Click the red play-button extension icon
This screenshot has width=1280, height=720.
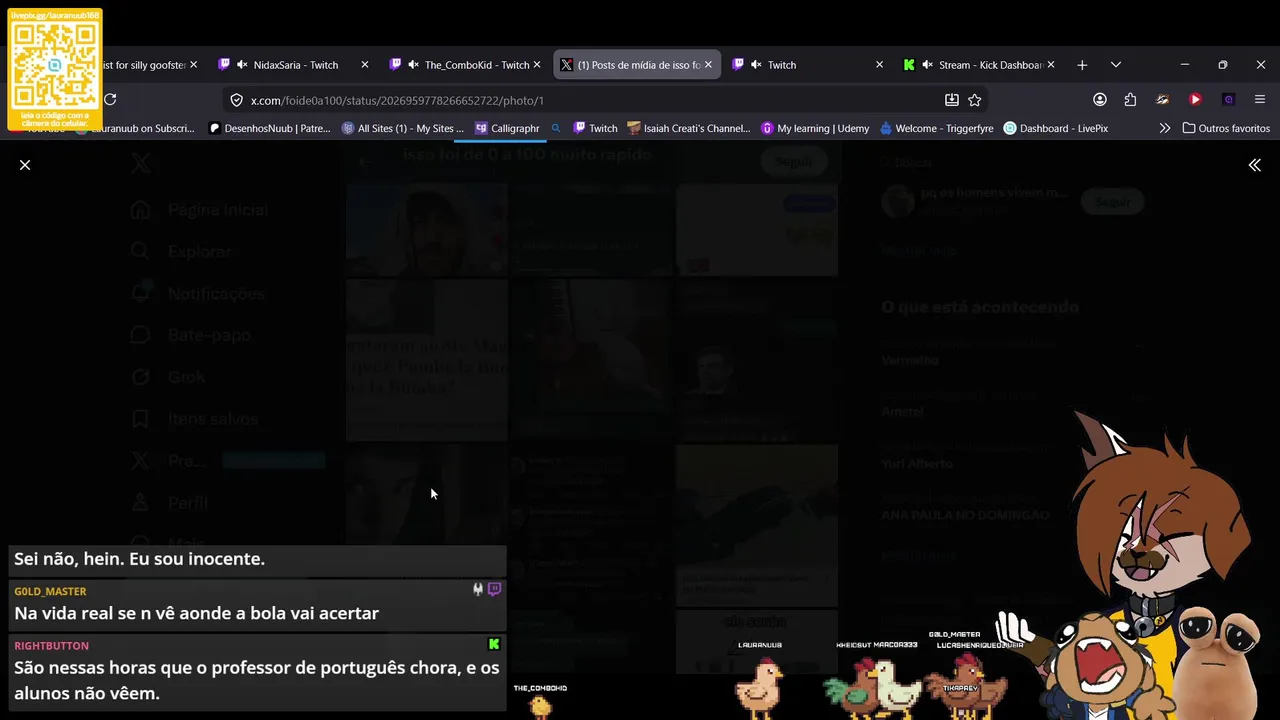point(1195,100)
